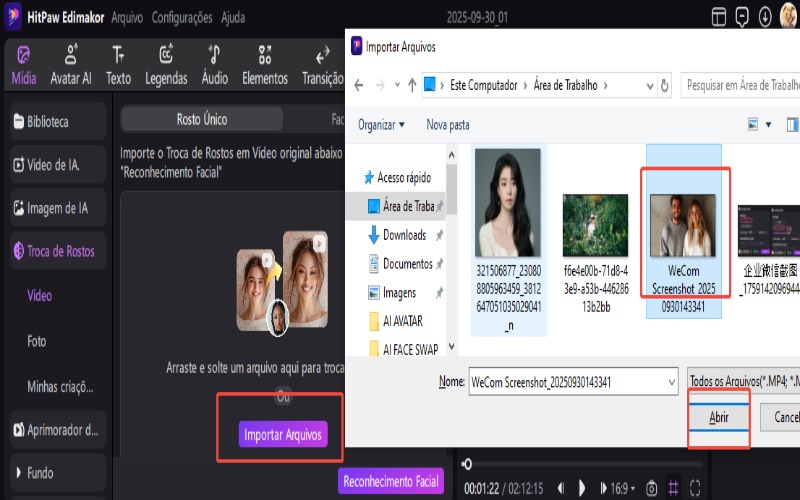
Task: Click the playback progress slider handle
Action: [x=466, y=464]
